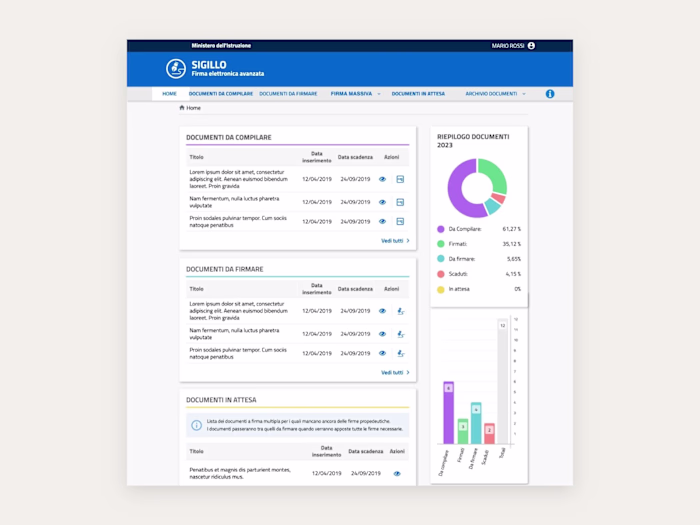Sign the Proin sodales document in Documenti da firmare
Viewport: 700px width, 525px height.
(x=400, y=354)
